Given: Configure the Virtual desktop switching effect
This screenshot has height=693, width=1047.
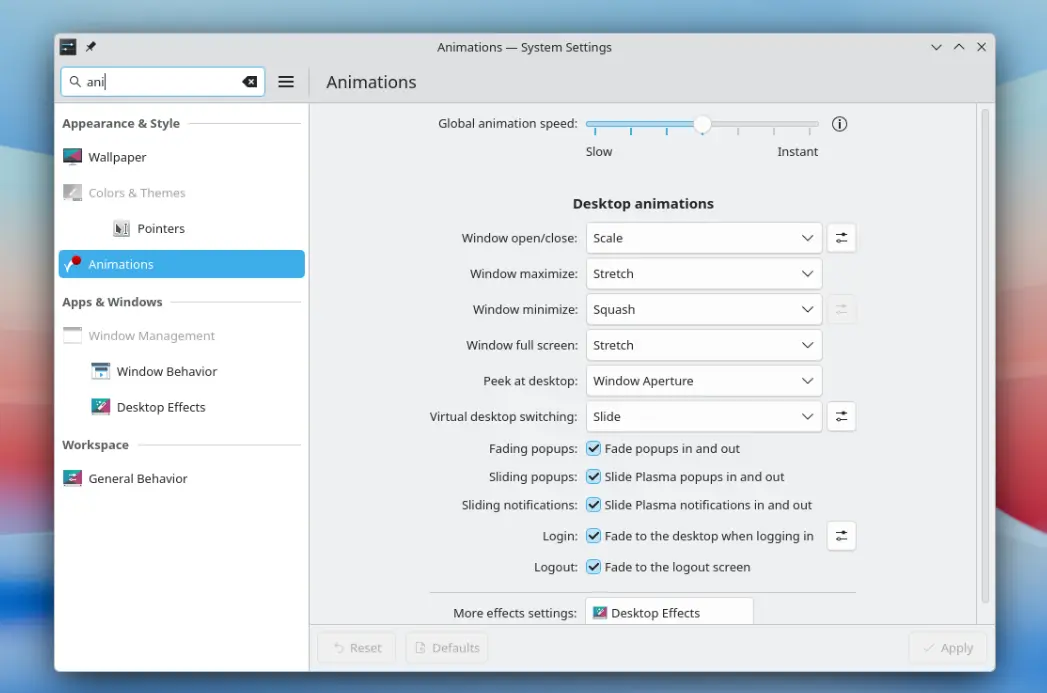Looking at the screenshot, I should pyautogui.click(x=841, y=417).
